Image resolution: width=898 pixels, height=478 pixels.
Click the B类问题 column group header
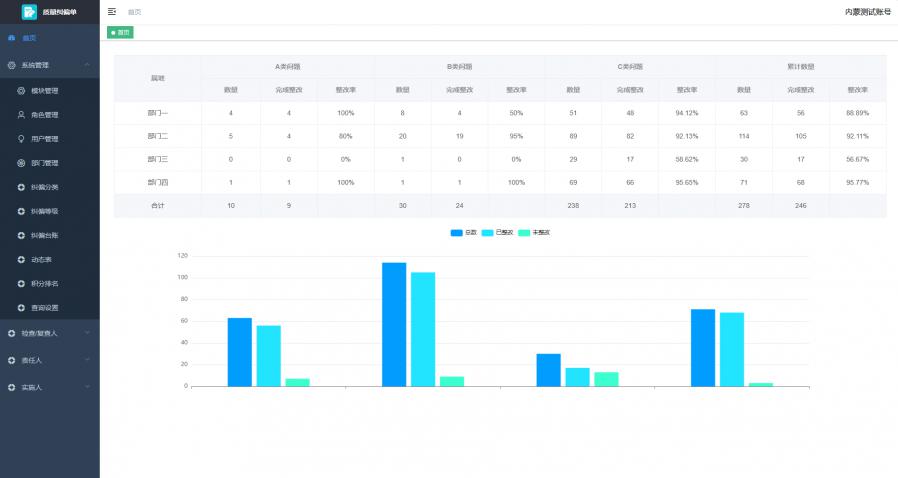tap(459, 66)
